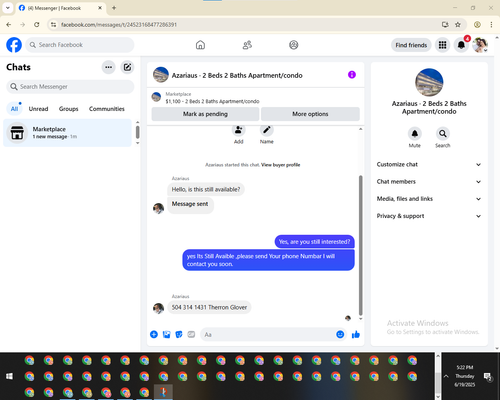Open conversation information purple icon
500x400 pixels.
point(352,75)
